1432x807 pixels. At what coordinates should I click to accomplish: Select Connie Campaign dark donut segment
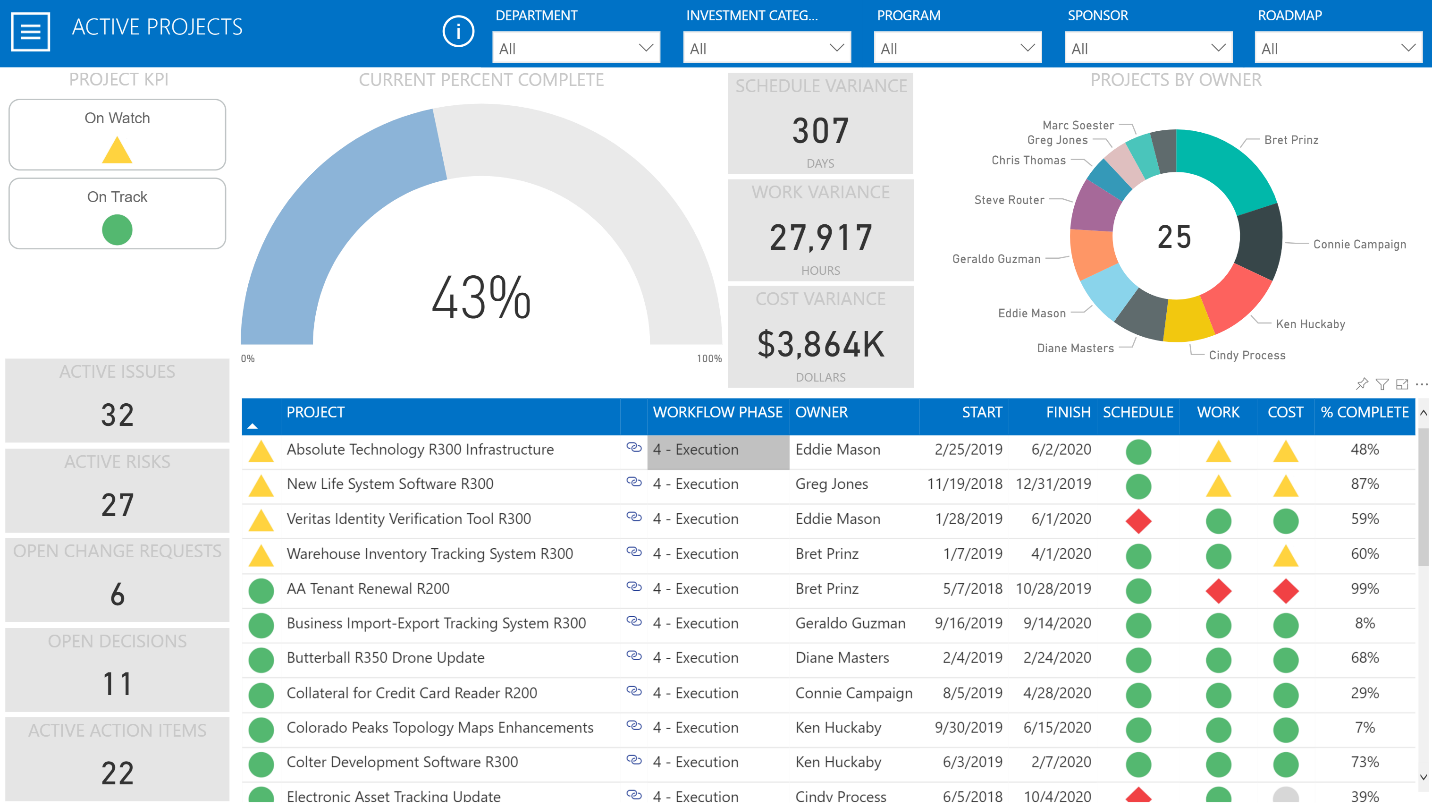[1262, 241]
